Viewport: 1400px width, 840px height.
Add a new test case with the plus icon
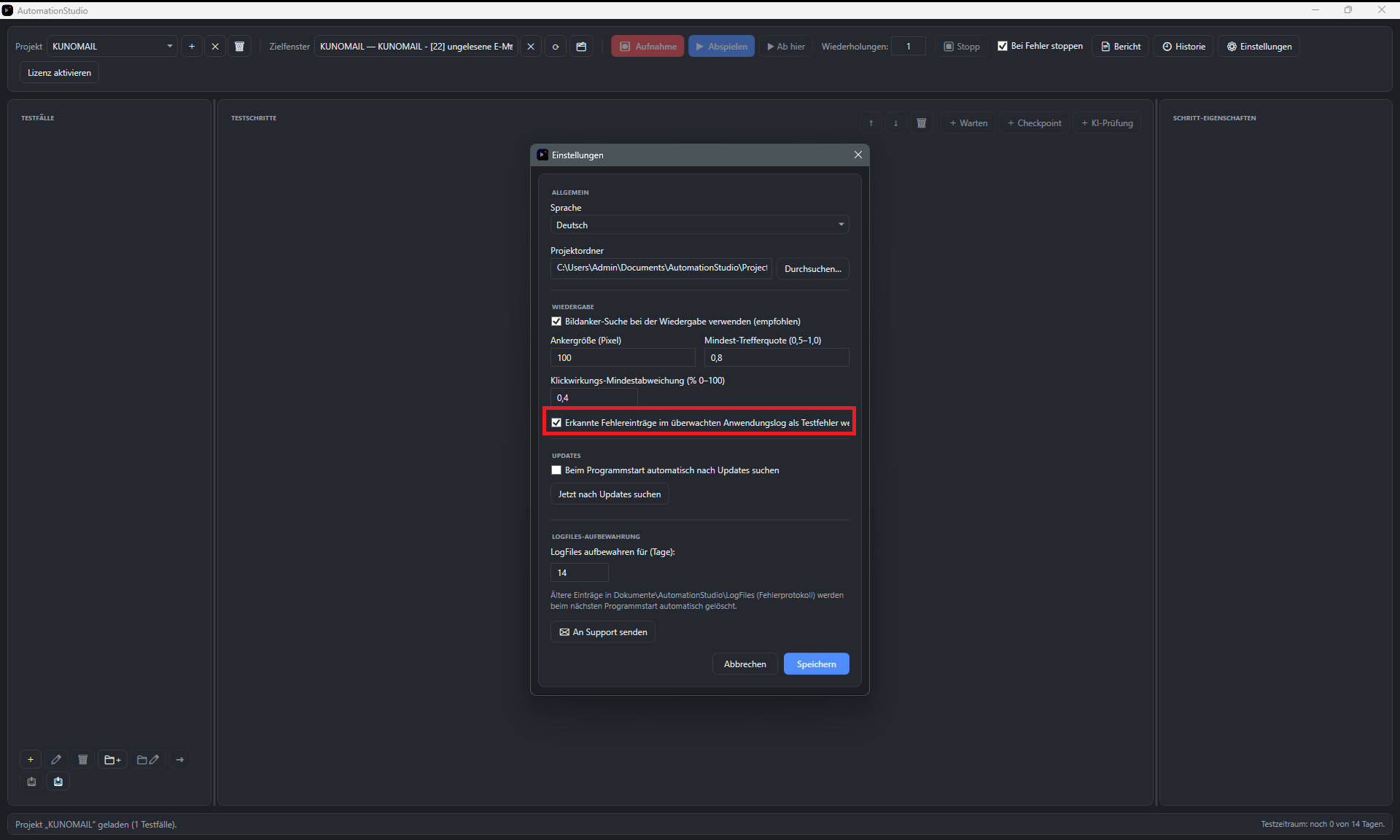coord(31,759)
